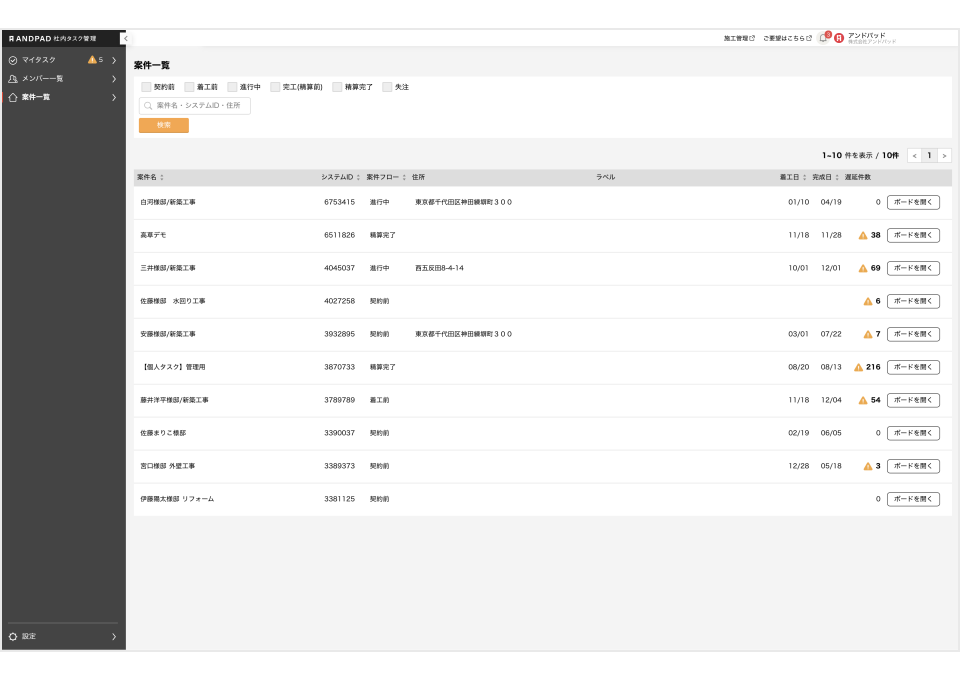The height and width of the screenshot is (680, 960).
Task: Click the red ANDPAD user avatar icon
Action: coord(839,38)
